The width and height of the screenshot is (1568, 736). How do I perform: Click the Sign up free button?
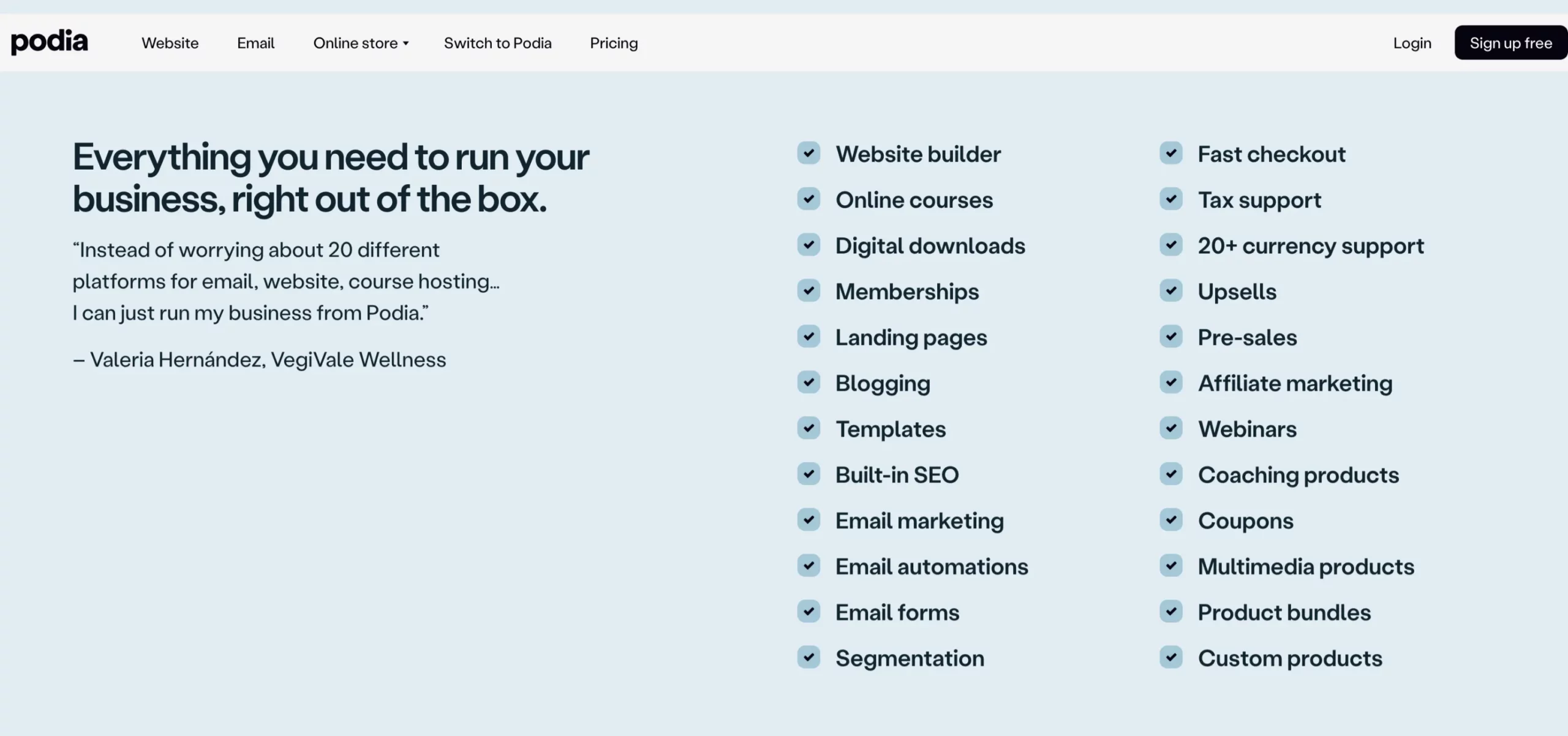click(1510, 42)
